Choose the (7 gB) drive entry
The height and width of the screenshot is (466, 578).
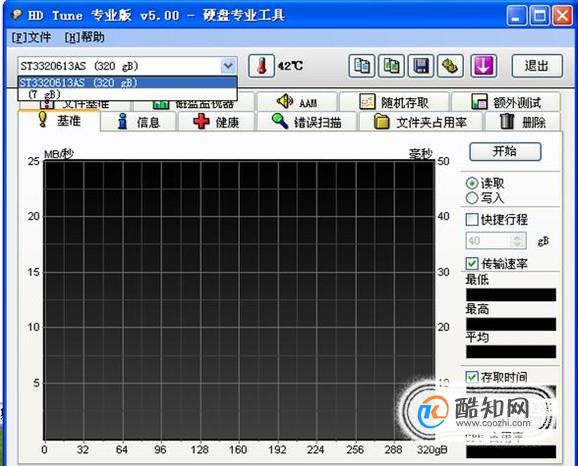pyautogui.click(x=127, y=94)
